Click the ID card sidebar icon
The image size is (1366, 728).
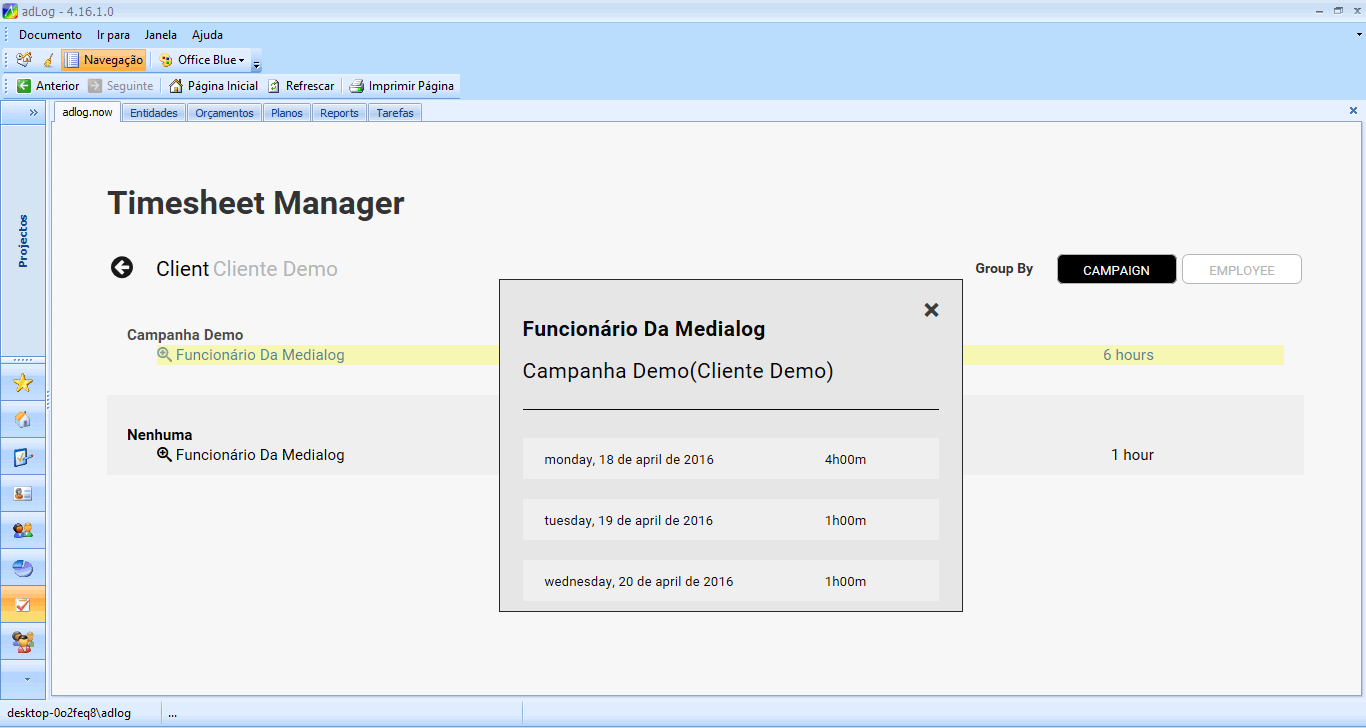23,494
